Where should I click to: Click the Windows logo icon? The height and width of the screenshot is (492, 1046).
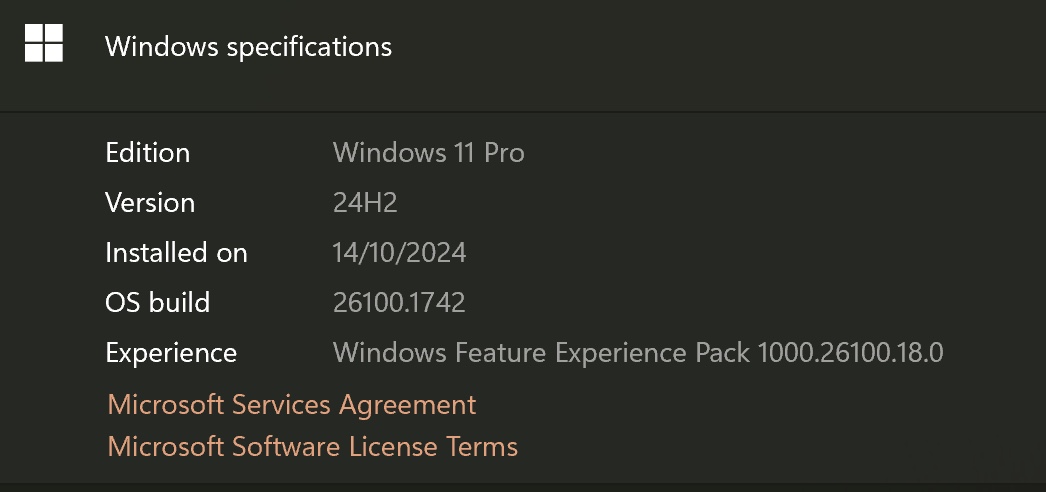(x=44, y=44)
